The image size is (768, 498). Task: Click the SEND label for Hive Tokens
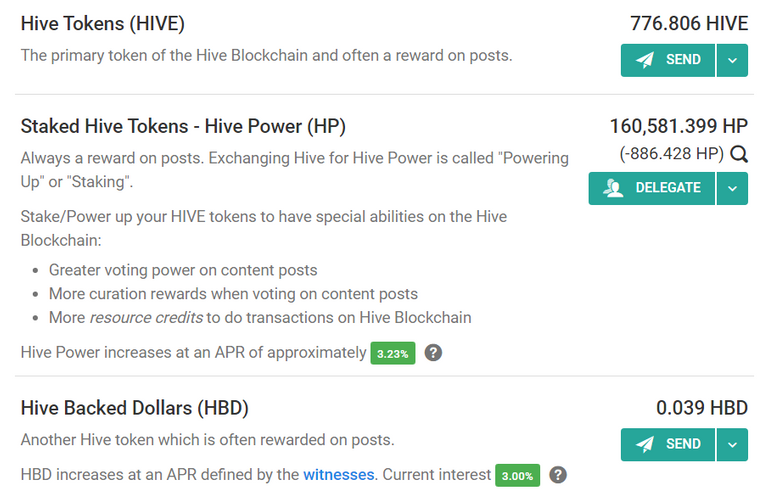tap(683, 60)
